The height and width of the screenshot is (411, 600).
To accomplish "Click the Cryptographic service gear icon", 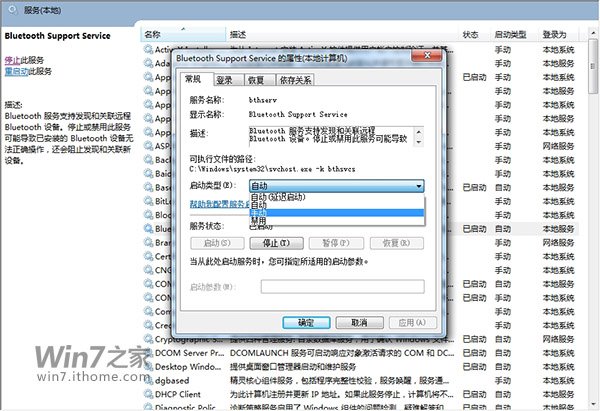I will pyautogui.click(x=148, y=339).
